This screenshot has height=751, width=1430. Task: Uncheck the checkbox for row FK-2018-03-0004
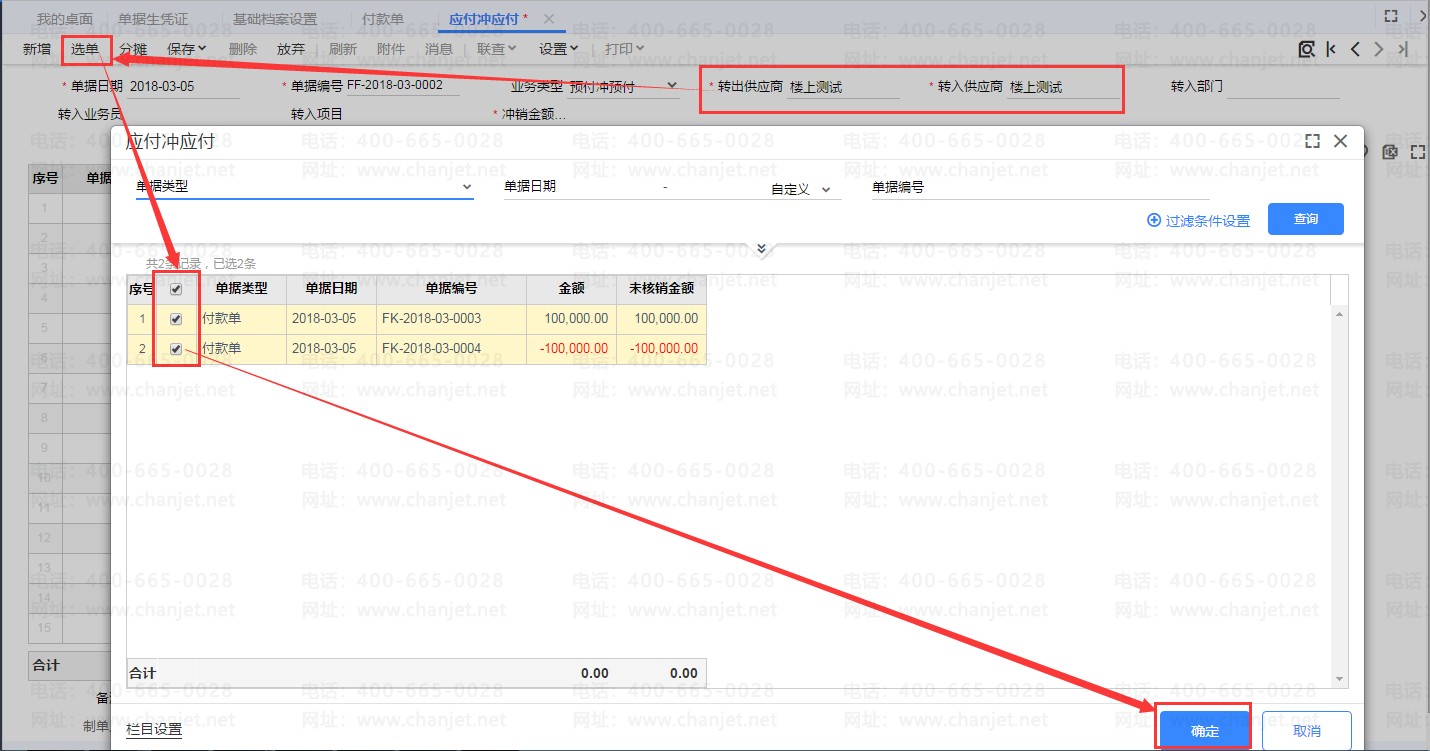point(176,349)
